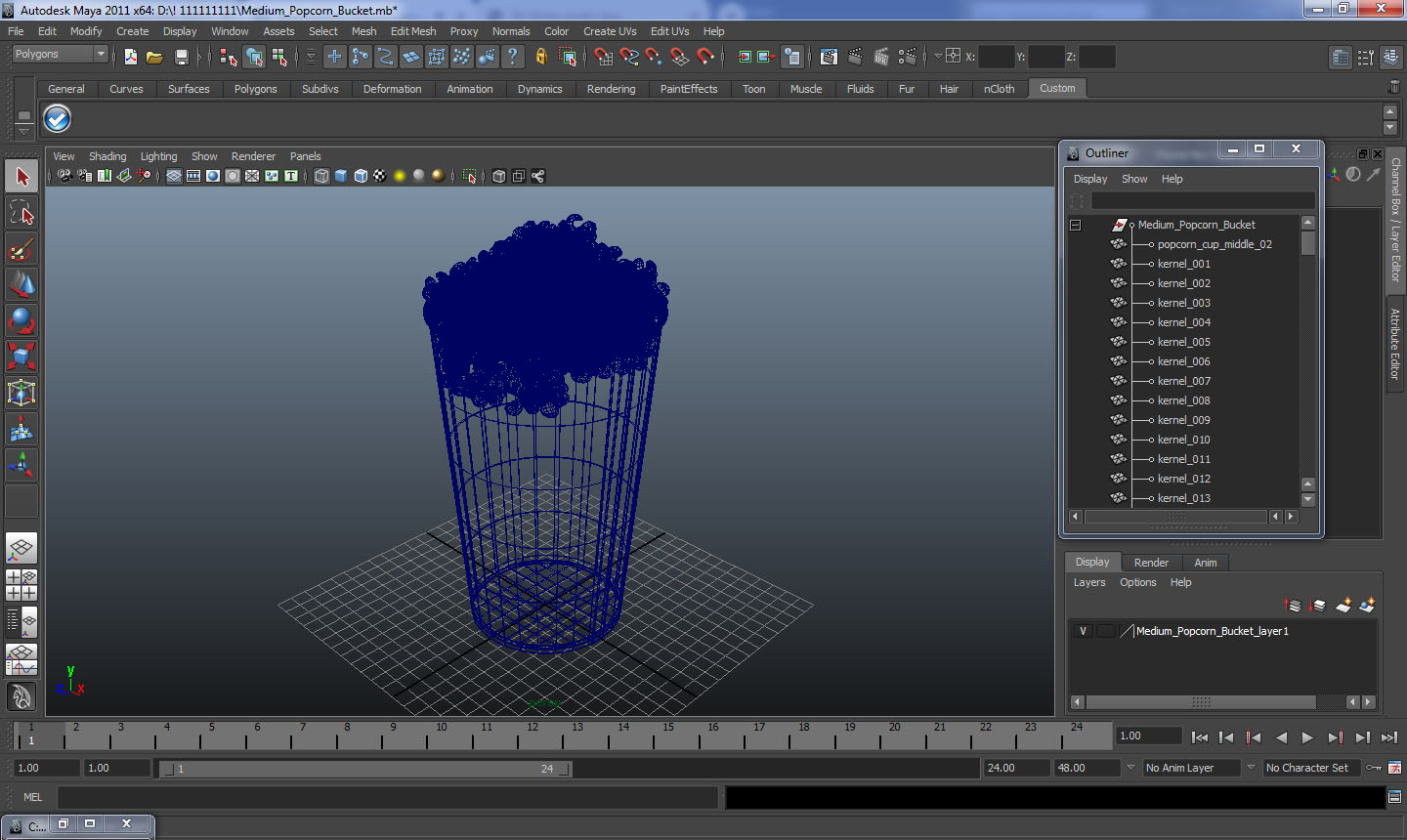Open the Anim tab in Layer Editor

point(1206,563)
